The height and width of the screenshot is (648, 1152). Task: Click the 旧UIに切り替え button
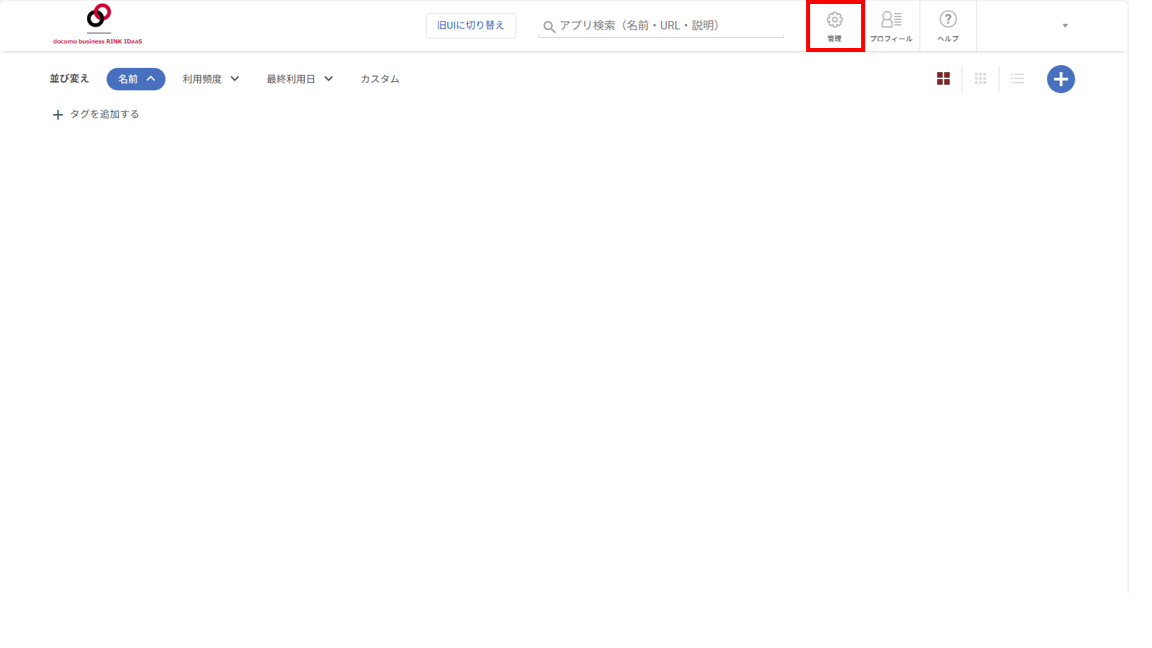coord(471,26)
